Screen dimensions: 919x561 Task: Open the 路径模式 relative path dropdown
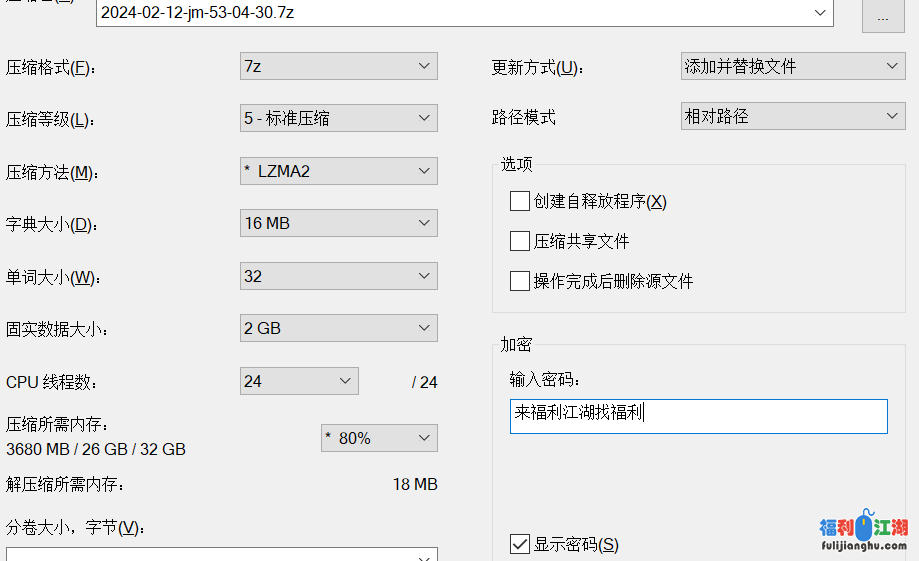point(893,116)
